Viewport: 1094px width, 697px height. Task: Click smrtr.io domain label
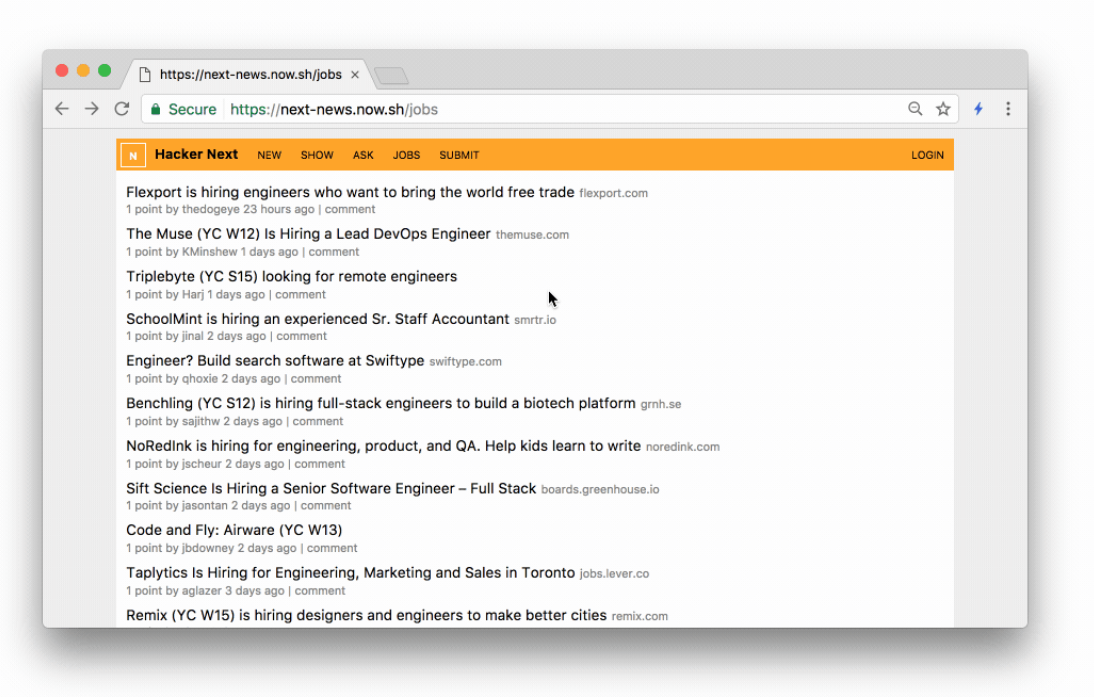pos(535,320)
